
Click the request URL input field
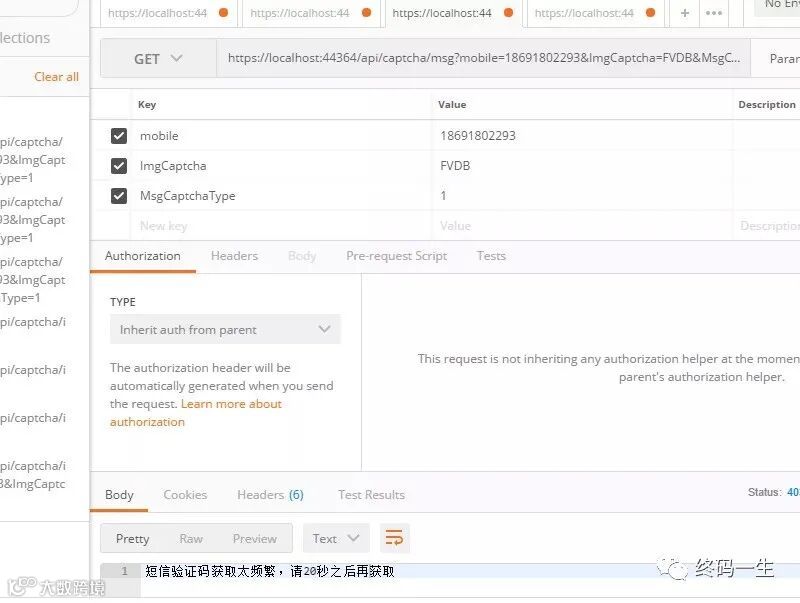[x=483, y=58]
